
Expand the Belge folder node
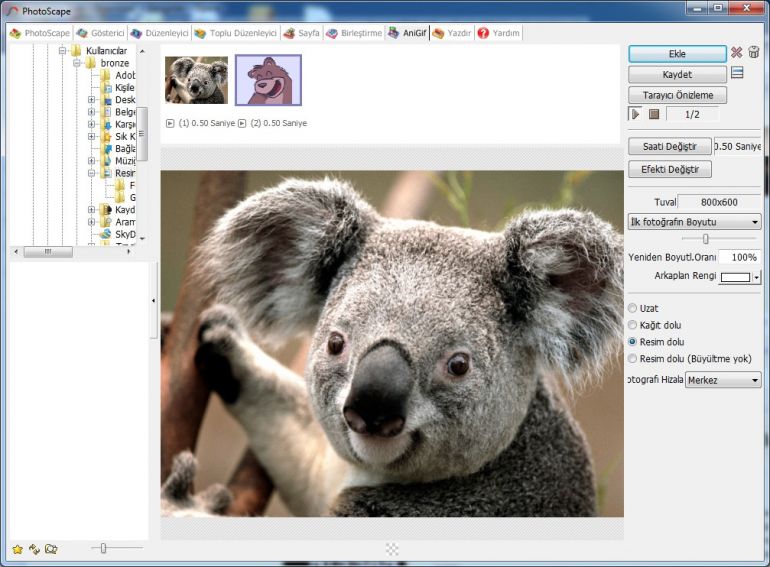[x=91, y=112]
